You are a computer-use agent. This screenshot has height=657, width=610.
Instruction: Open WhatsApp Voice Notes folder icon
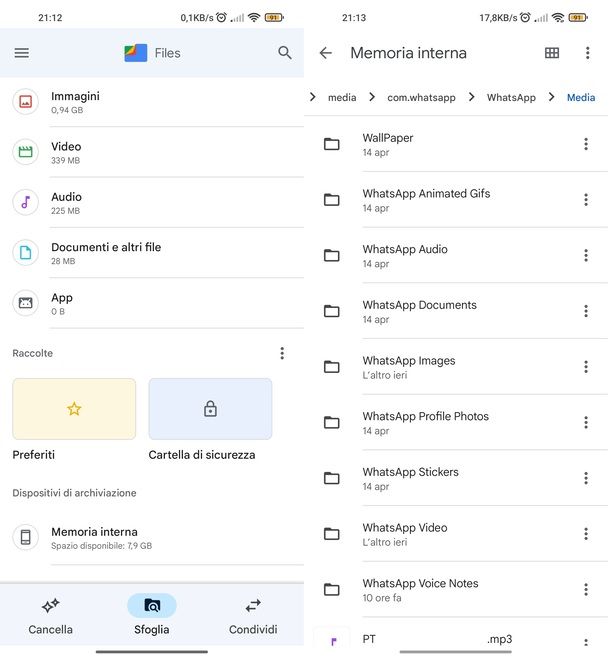pyautogui.click(x=332, y=590)
